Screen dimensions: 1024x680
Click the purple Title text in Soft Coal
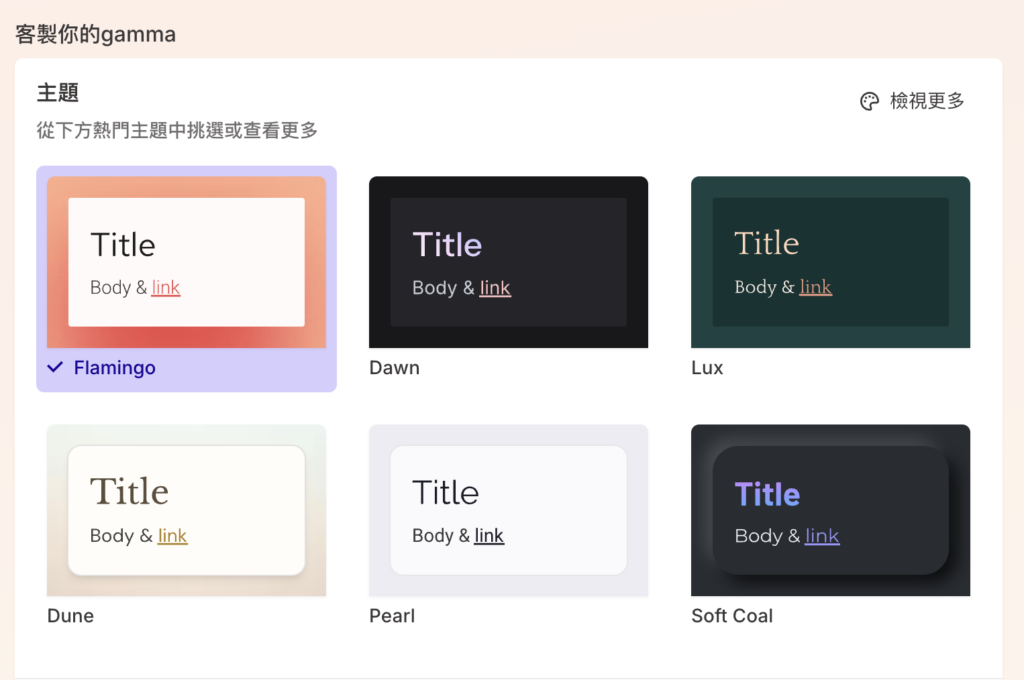767,494
